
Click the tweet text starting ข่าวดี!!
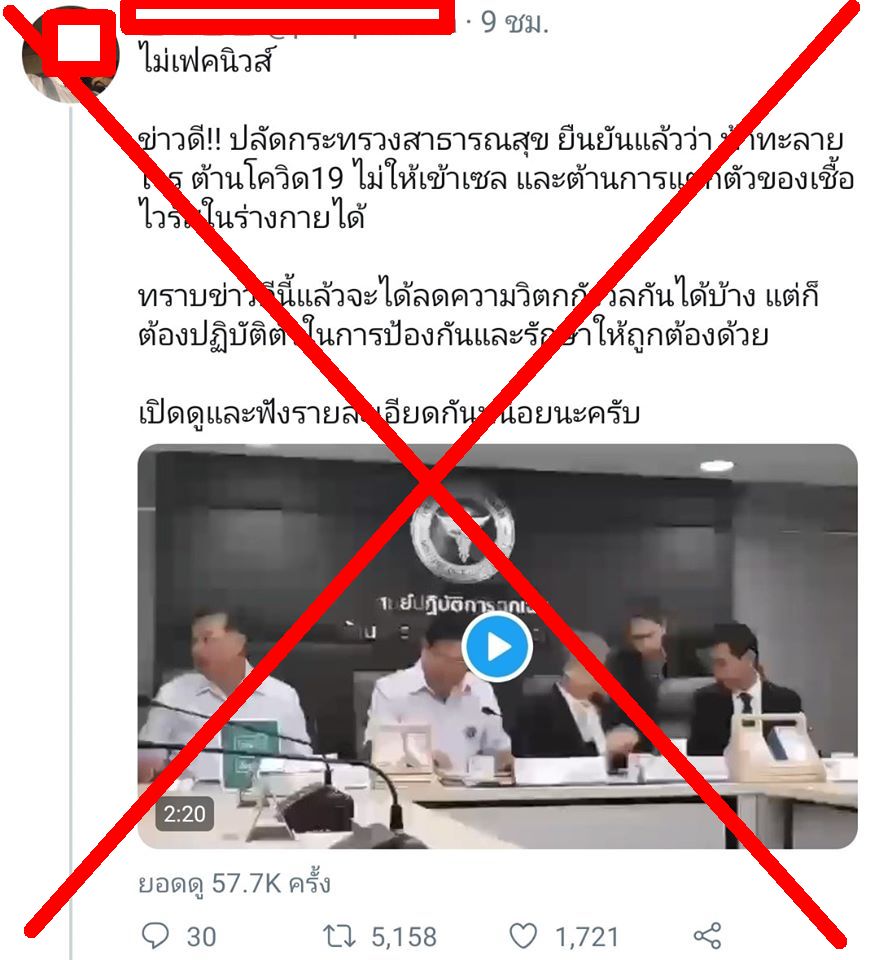(x=495, y=178)
